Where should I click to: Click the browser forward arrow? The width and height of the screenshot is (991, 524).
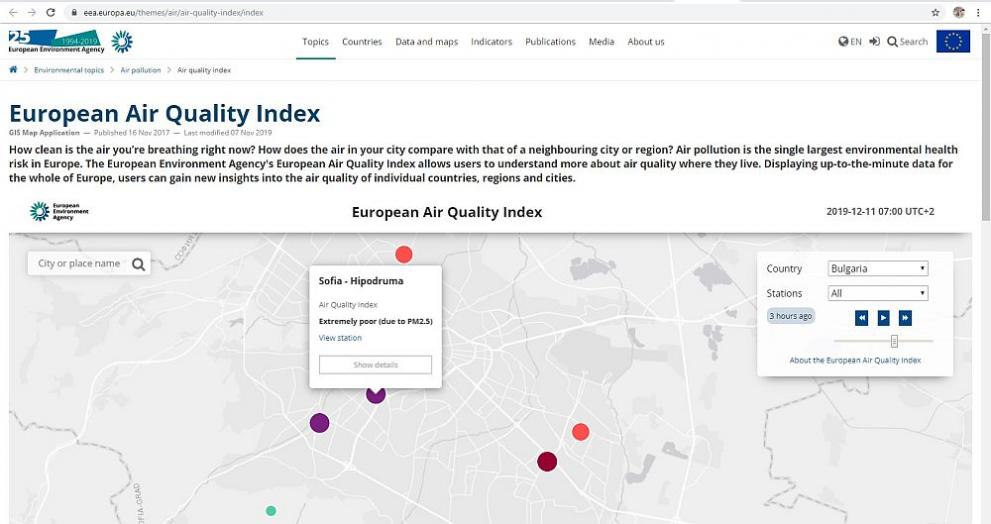click(x=32, y=12)
